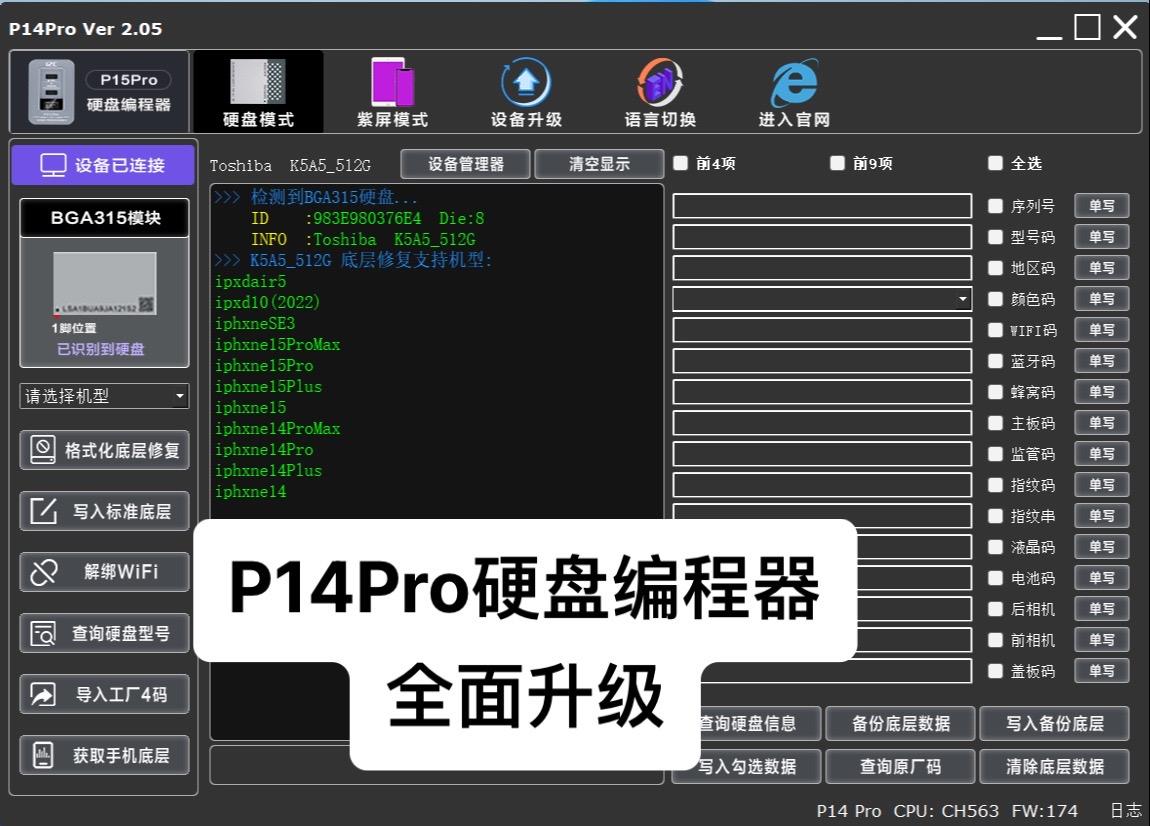Image resolution: width=1150 pixels, height=826 pixels.
Task: Click the 地区码 input field
Action: click(822, 268)
